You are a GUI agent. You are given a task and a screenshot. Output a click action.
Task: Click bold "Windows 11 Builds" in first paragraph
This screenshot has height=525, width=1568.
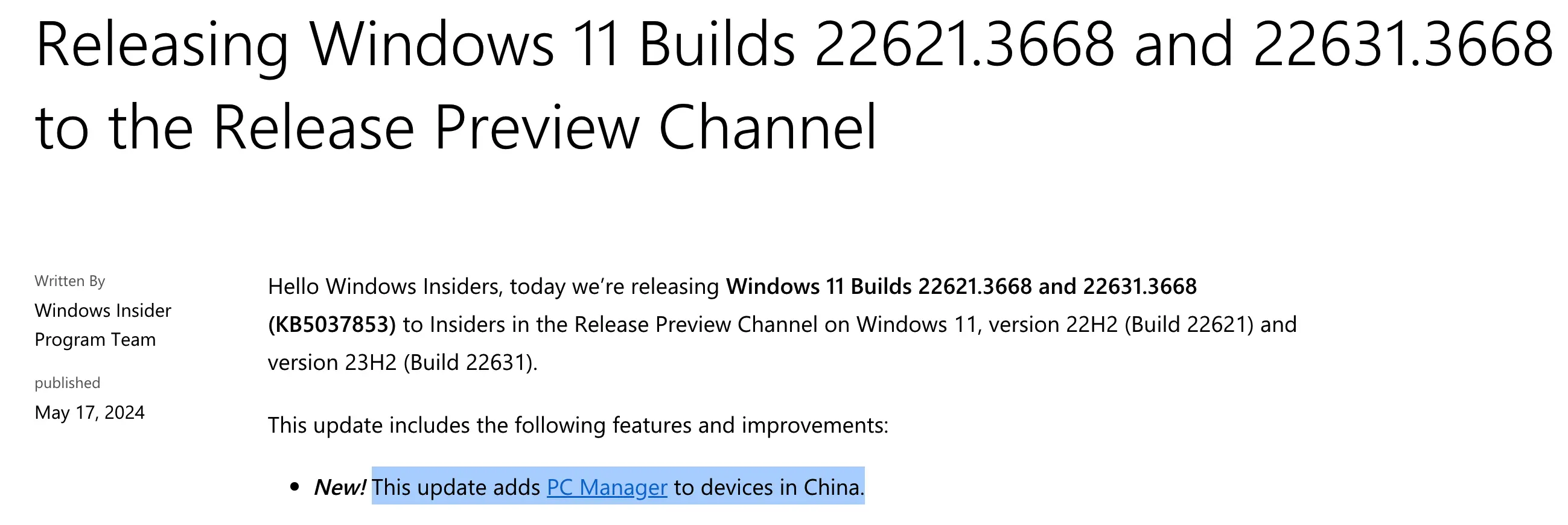coord(818,286)
